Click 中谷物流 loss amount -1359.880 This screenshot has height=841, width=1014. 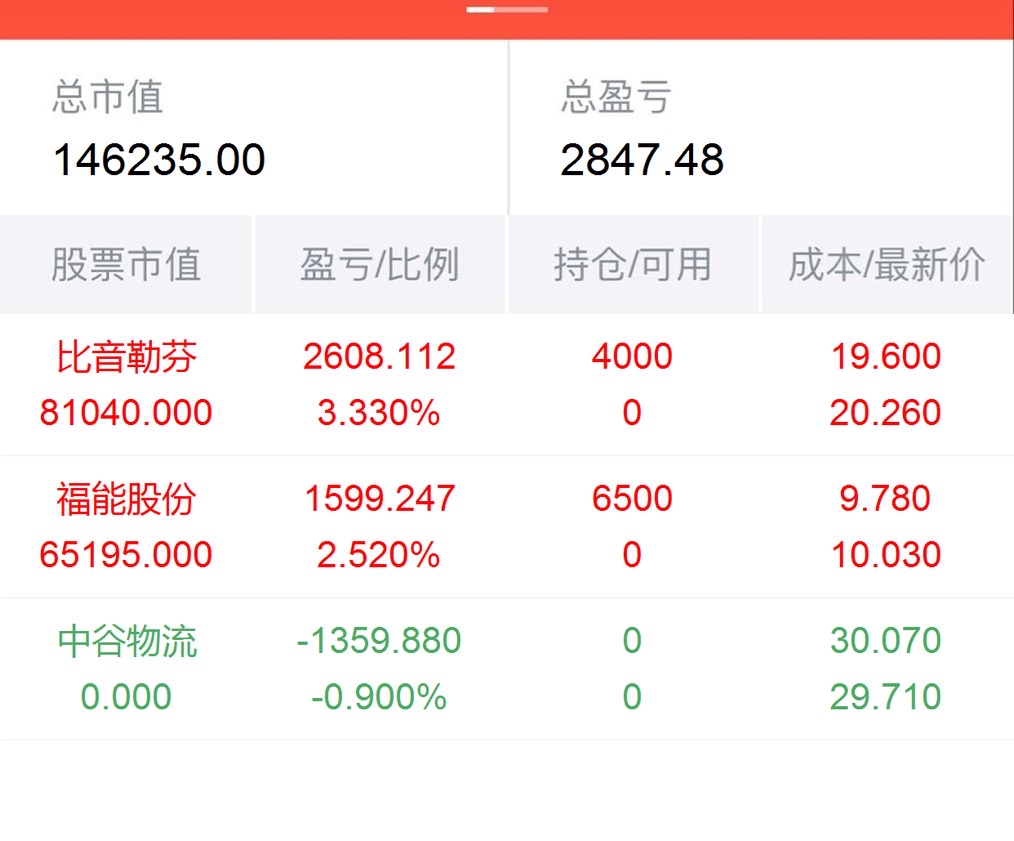tap(379, 641)
